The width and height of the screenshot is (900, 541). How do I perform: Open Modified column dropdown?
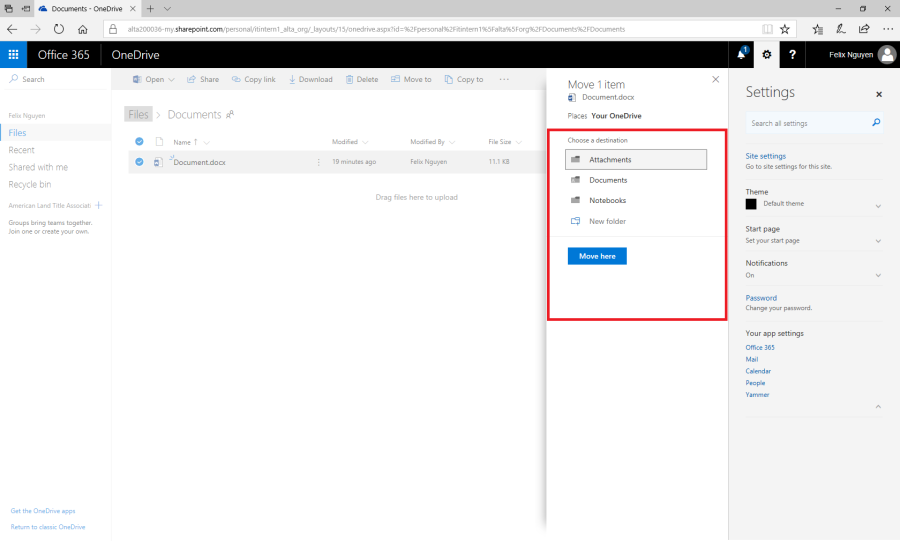tap(365, 142)
